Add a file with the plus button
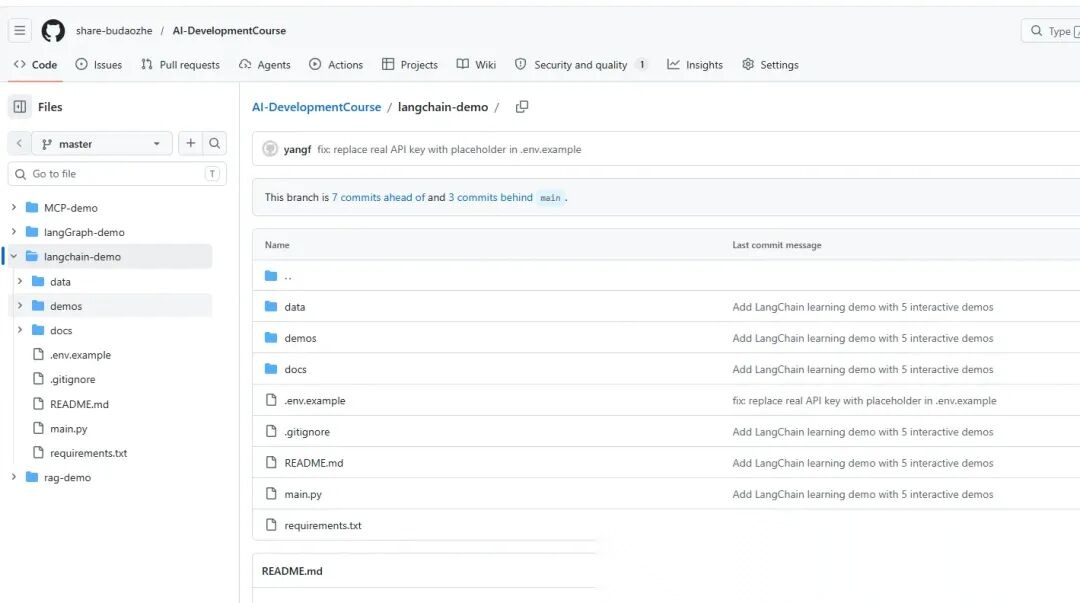This screenshot has height=603, width=1080. pos(190,143)
